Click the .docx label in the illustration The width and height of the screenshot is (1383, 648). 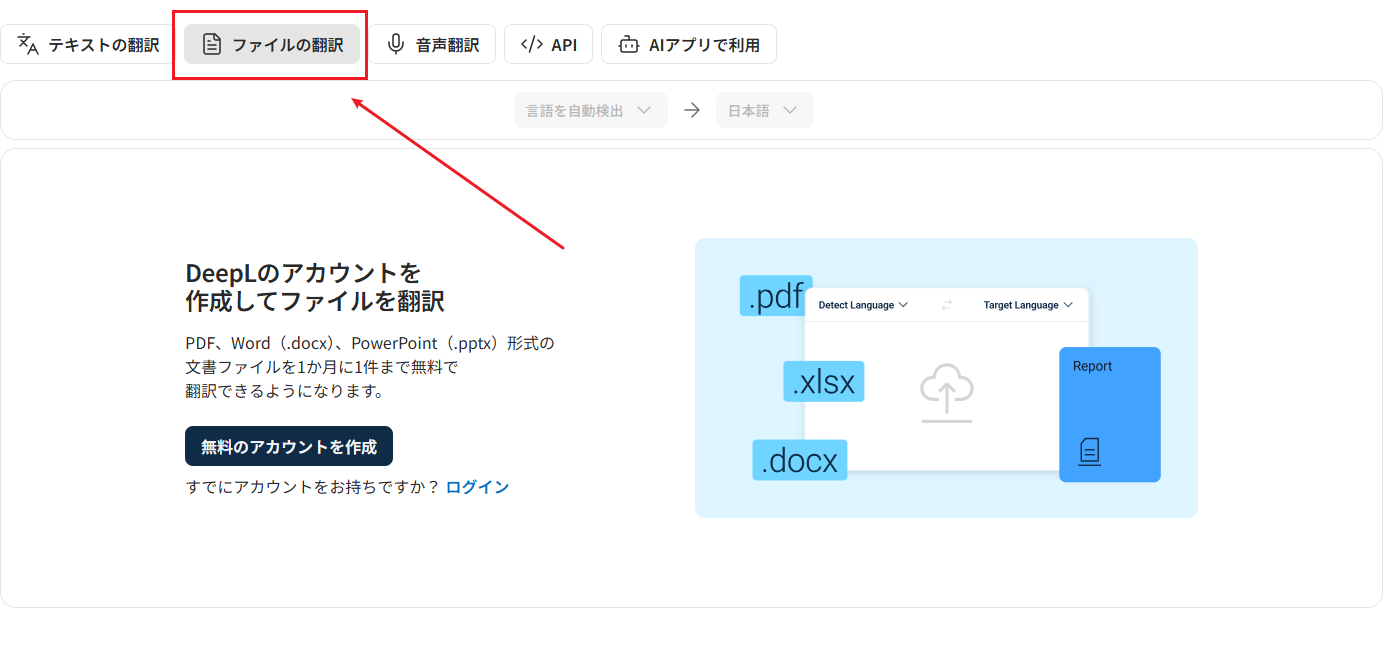(x=800, y=460)
